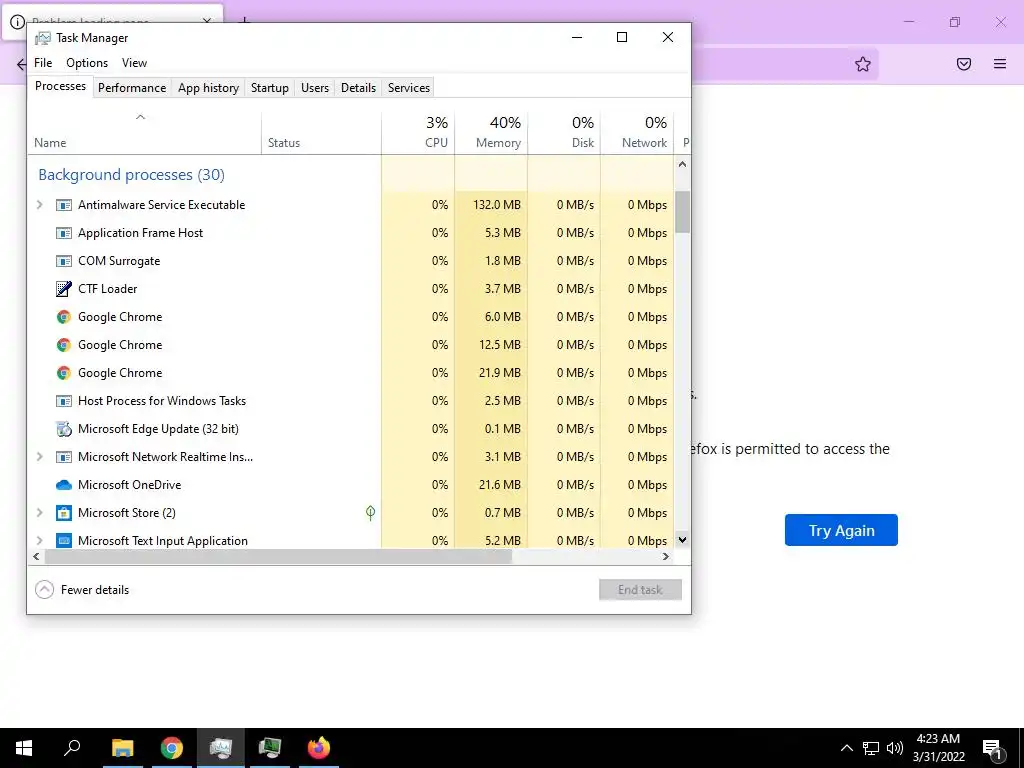
Task: Click Try Again in Firefox
Action: (841, 530)
